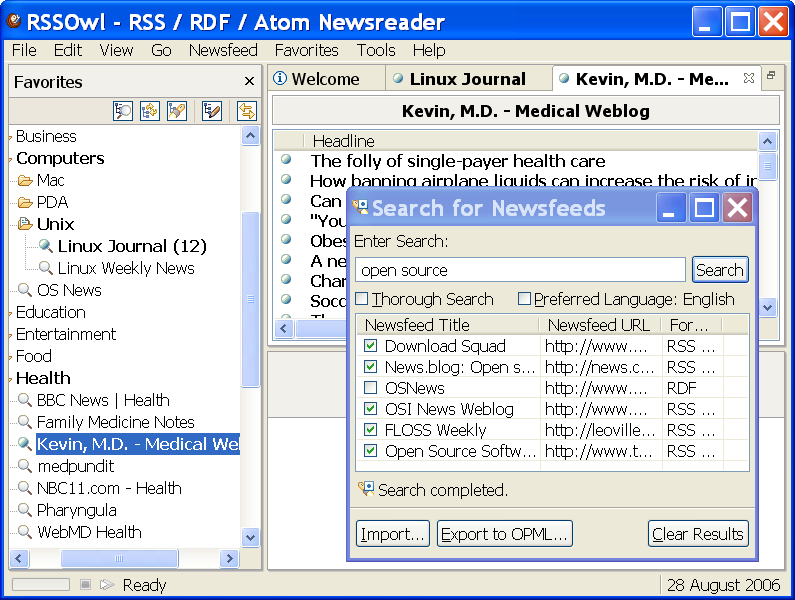Collapse the Health category

[x=11, y=379]
